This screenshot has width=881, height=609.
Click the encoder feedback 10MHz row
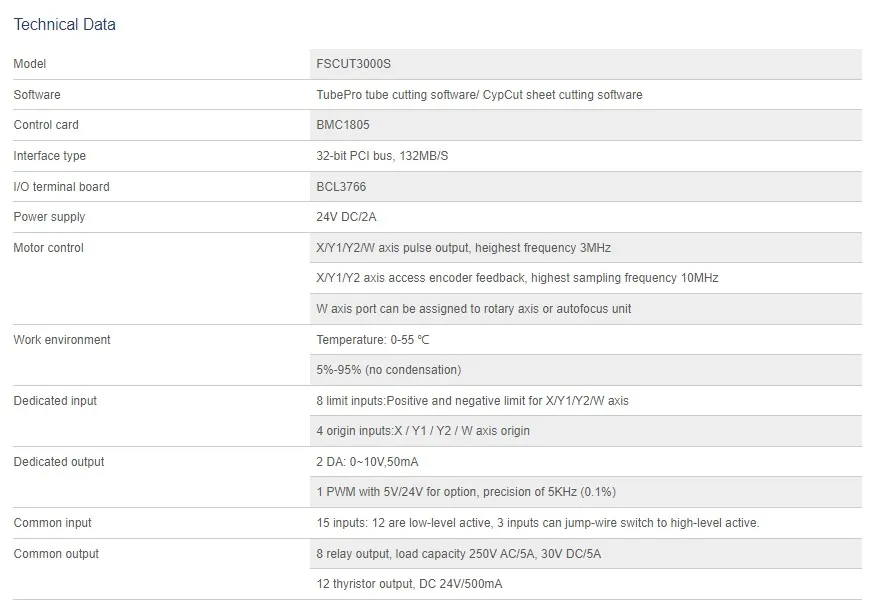click(x=517, y=278)
